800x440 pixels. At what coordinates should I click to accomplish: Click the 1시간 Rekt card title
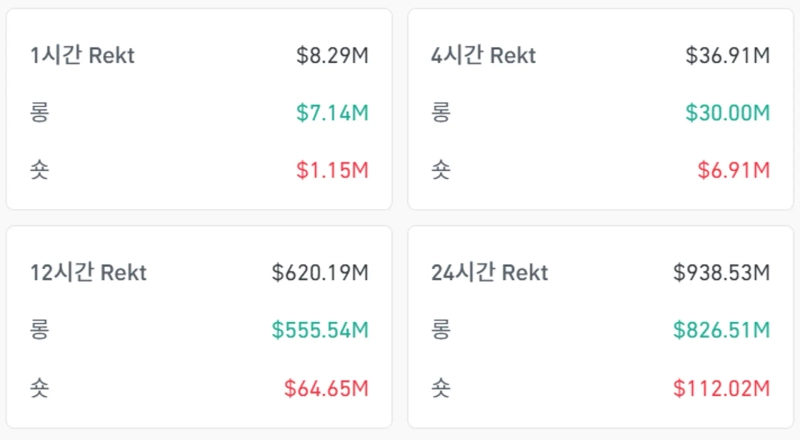coord(82,56)
